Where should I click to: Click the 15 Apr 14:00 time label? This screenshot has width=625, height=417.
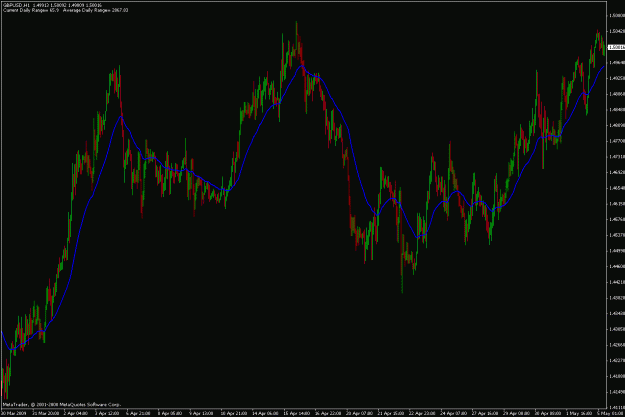pyautogui.click(x=297, y=413)
